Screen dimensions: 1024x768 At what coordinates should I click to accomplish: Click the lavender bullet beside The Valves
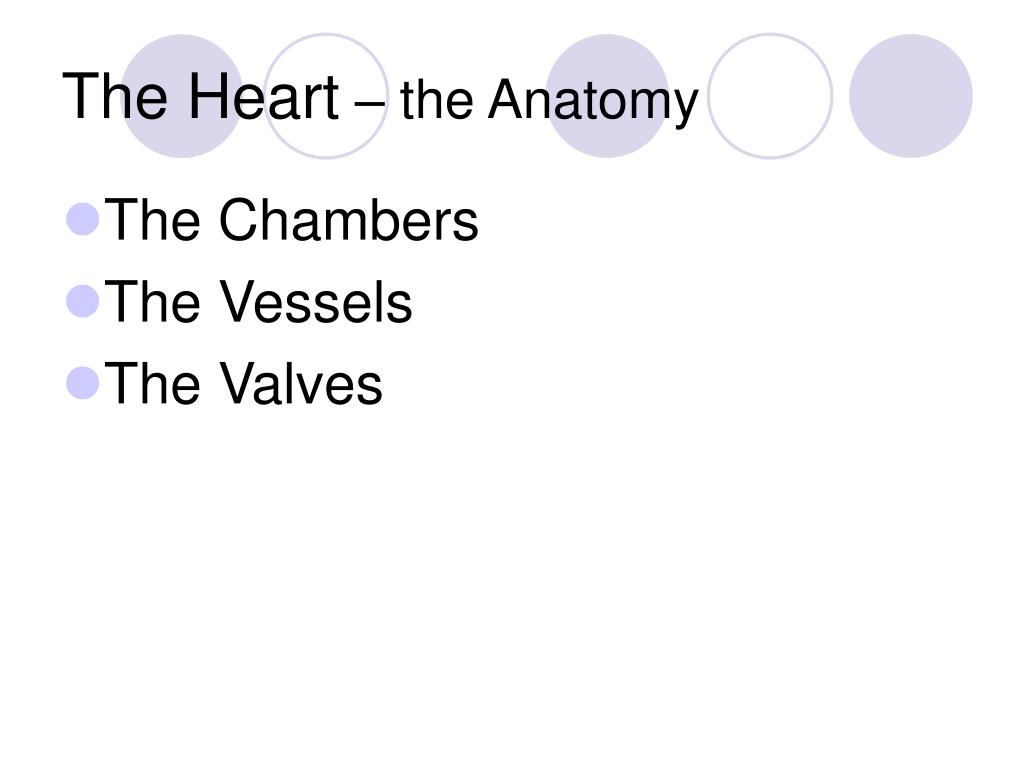83,383
